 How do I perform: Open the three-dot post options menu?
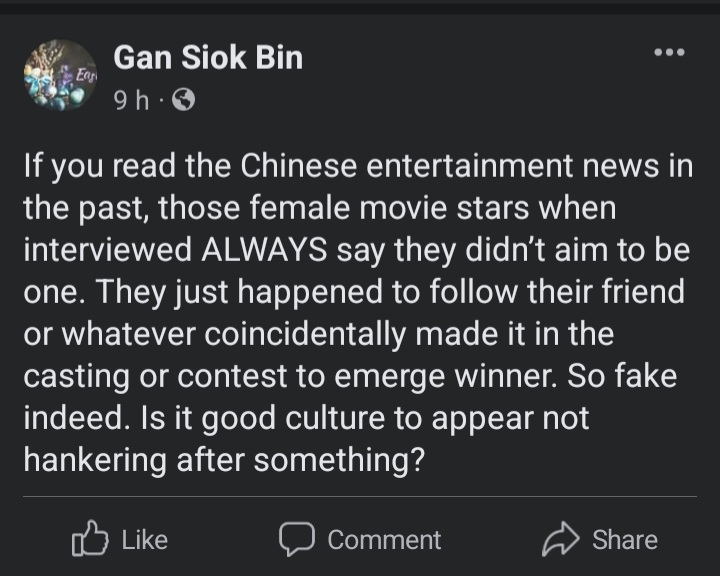point(668,52)
